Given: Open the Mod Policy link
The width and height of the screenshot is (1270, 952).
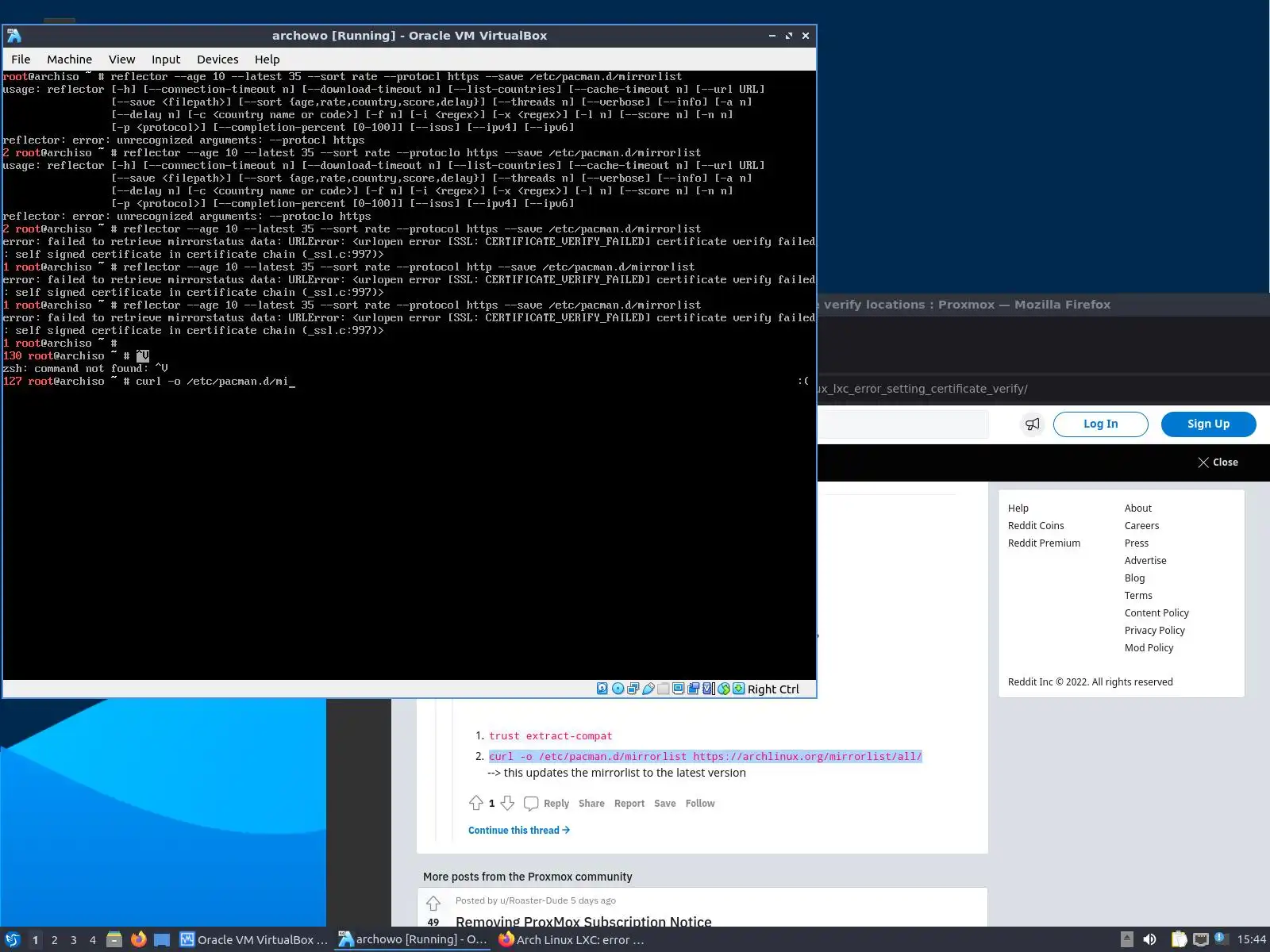Looking at the screenshot, I should (x=1149, y=648).
